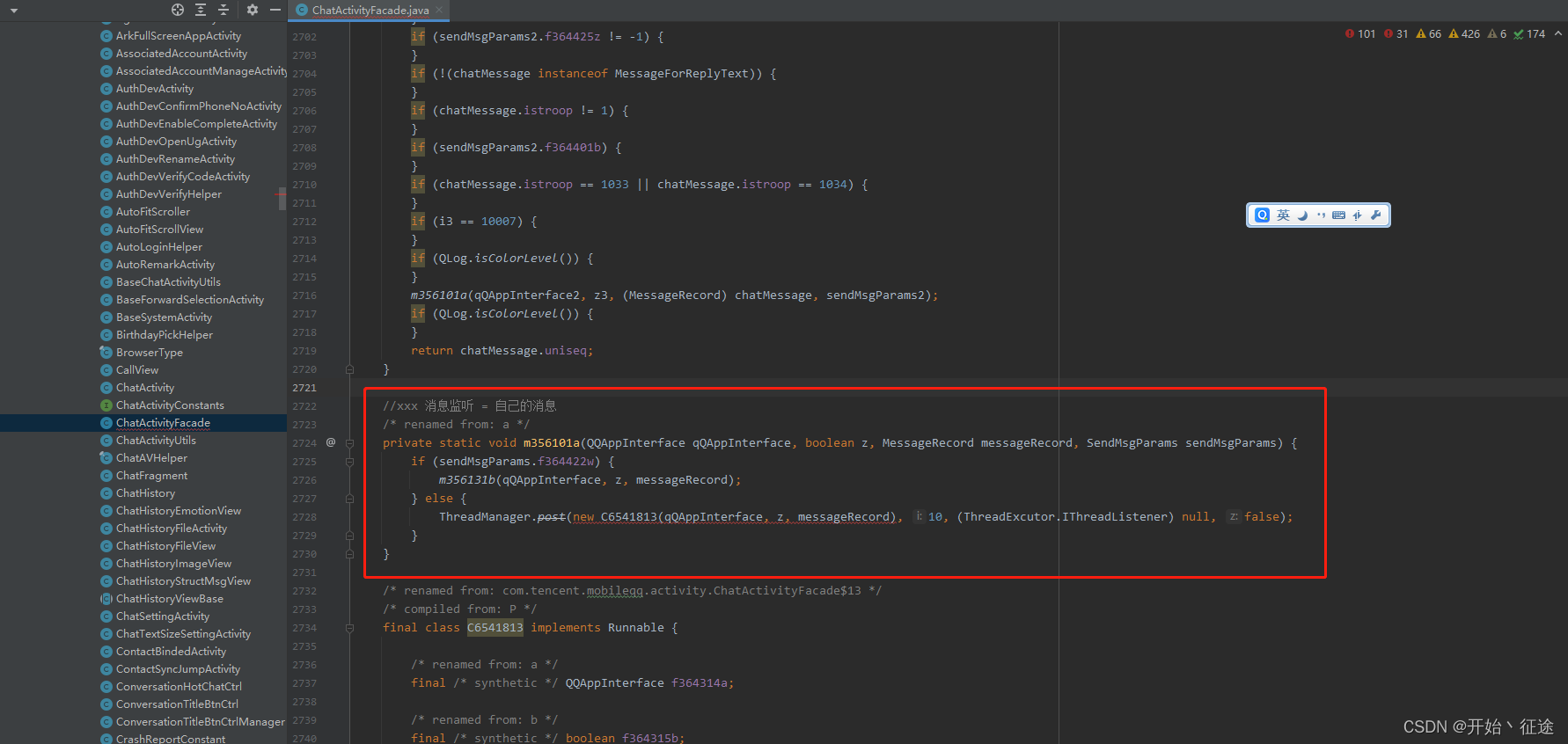Select AutoLoginHelper in project tree

point(159,247)
